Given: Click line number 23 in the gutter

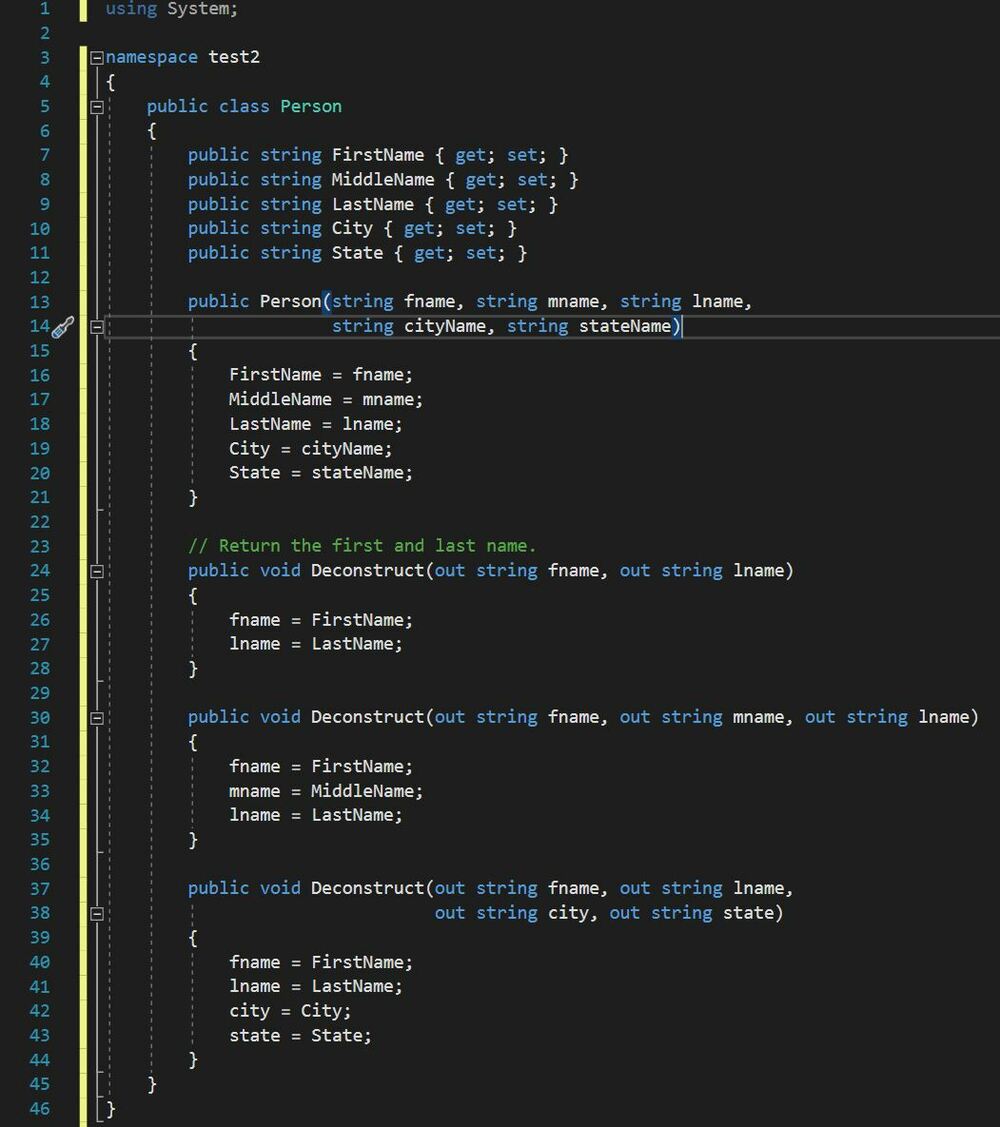Looking at the screenshot, I should pyautogui.click(x=39, y=546).
